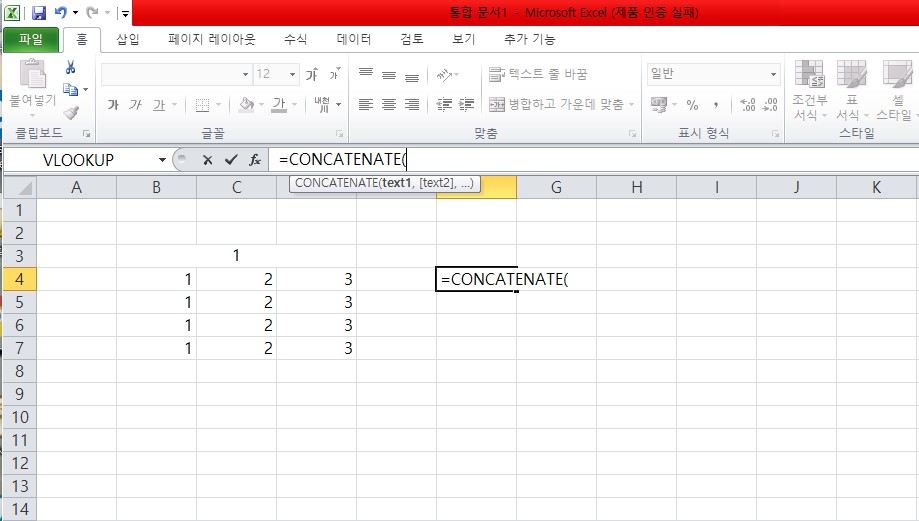Switch to the 홈 tab

click(x=81, y=39)
